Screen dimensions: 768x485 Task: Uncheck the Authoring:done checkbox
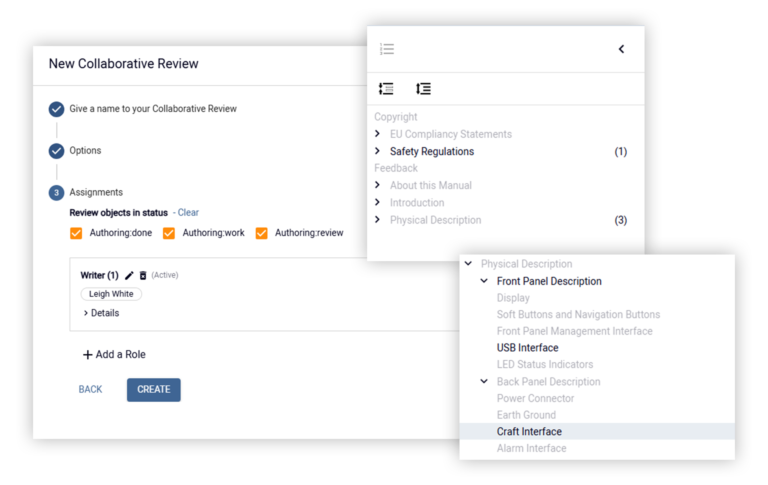point(76,233)
